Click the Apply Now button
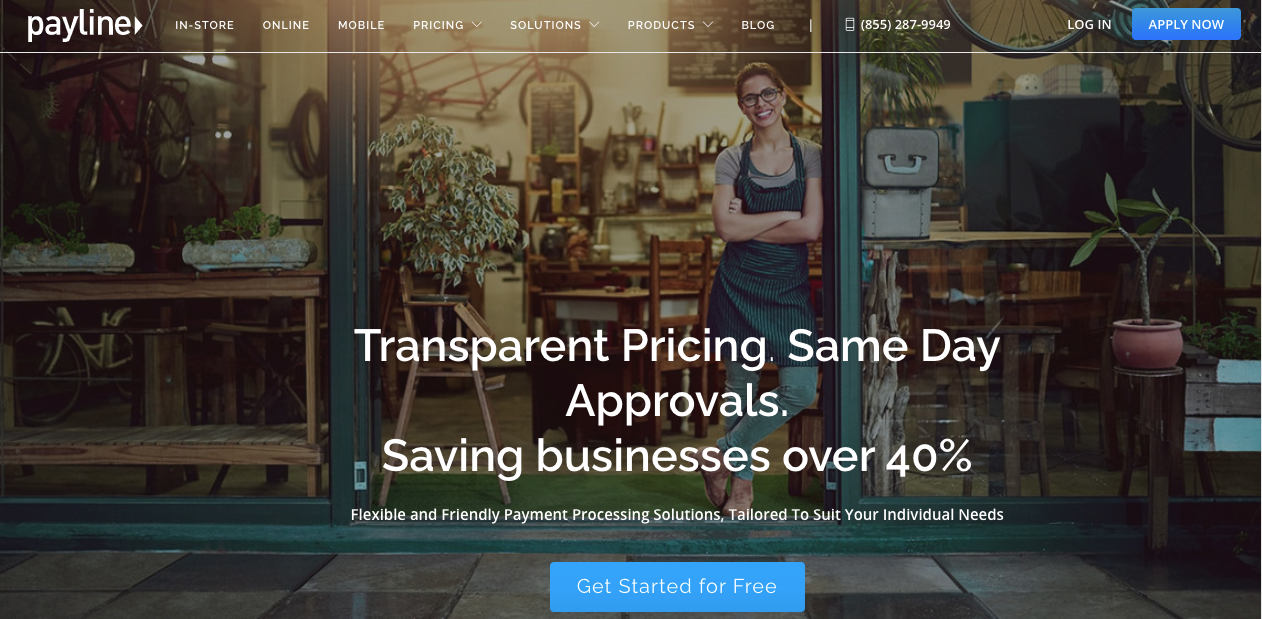1262x619 pixels. click(x=1186, y=24)
